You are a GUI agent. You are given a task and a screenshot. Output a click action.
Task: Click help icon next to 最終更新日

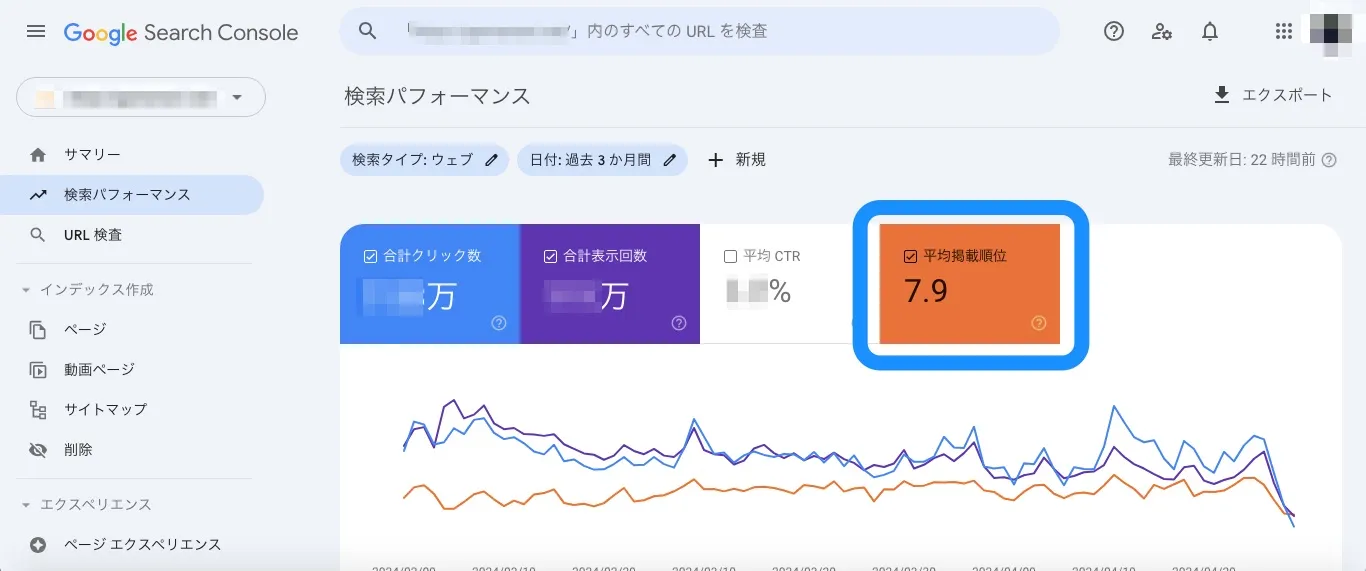pos(1329,160)
